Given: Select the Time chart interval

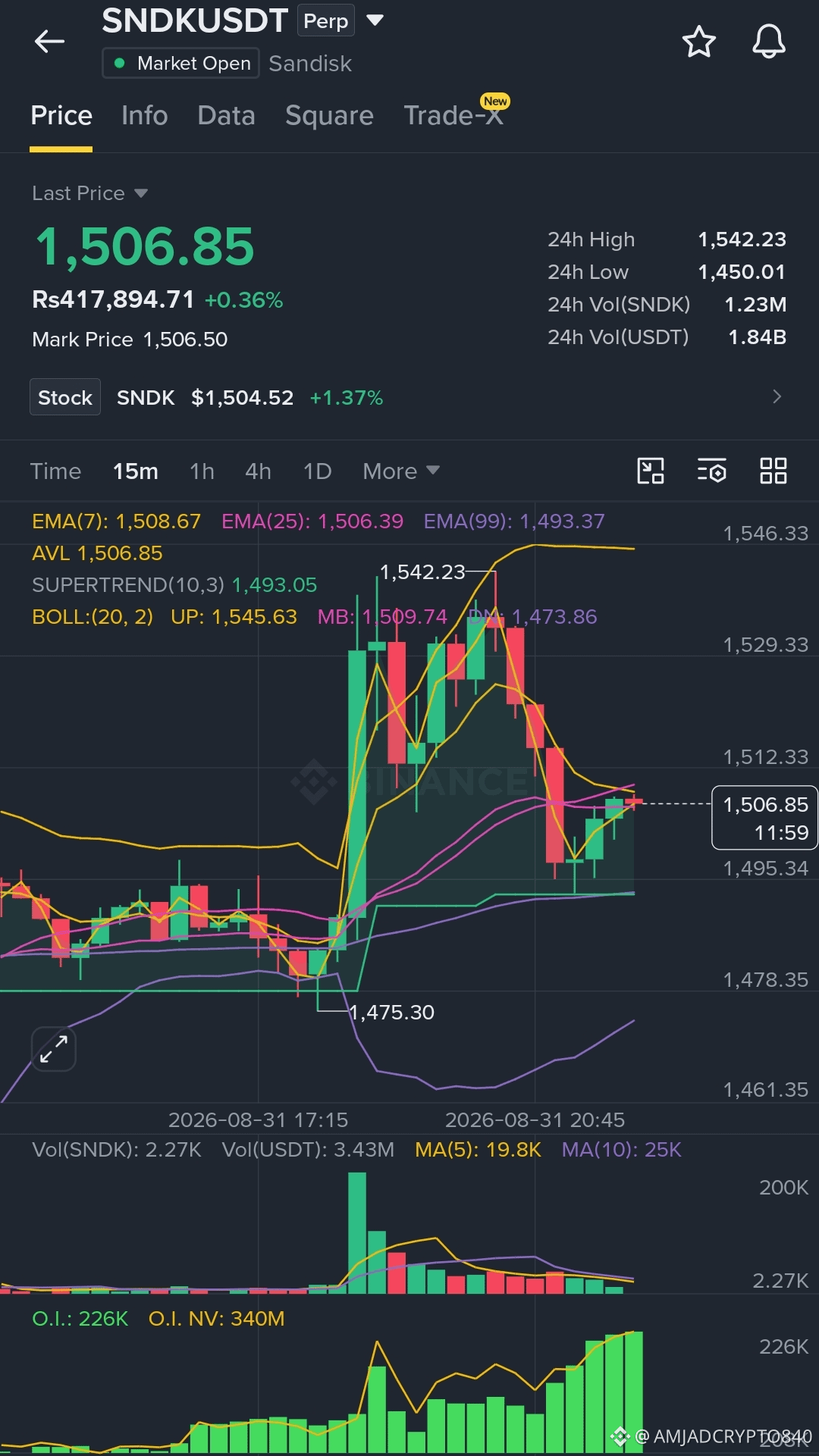Looking at the screenshot, I should 55,471.
